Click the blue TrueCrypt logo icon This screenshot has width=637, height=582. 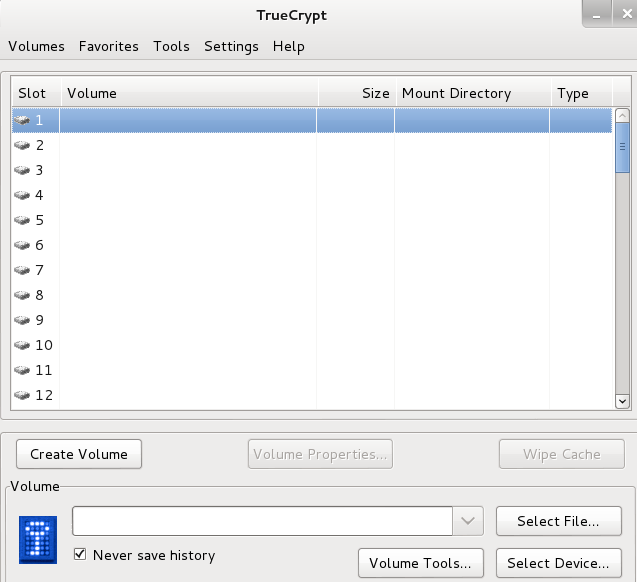coord(38,540)
